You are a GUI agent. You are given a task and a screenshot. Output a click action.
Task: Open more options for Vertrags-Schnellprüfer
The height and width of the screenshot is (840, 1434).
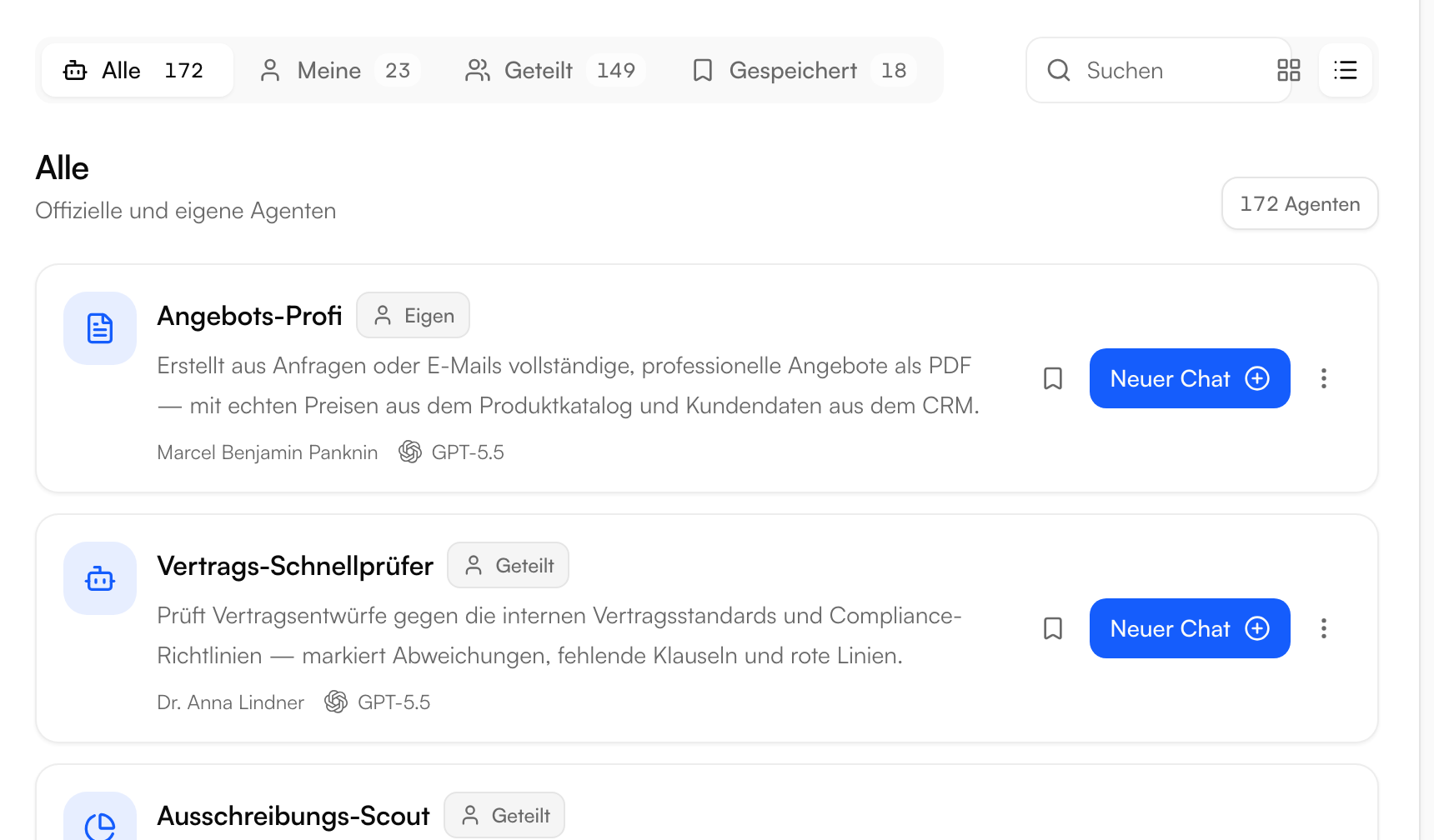point(1324,628)
